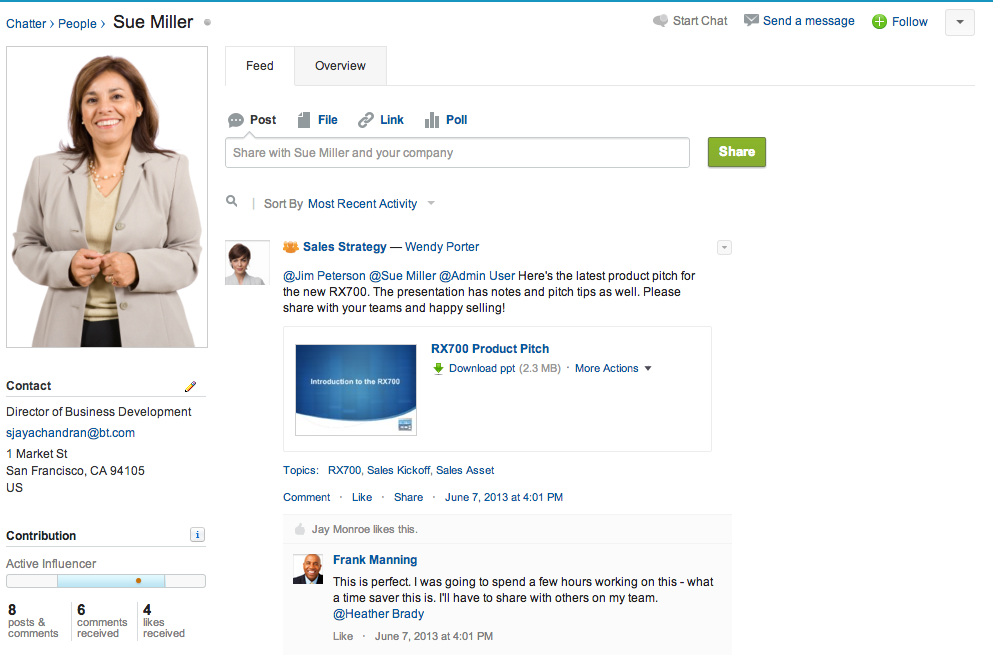Switch to the Overview tab
The width and height of the screenshot is (993, 655).
[340, 66]
